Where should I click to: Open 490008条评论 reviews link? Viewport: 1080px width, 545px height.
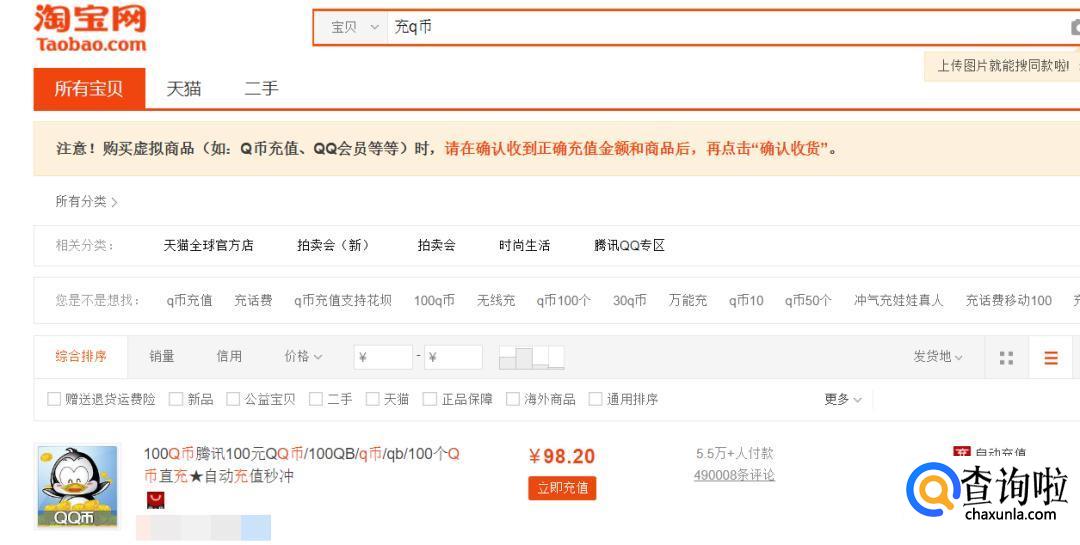734,475
